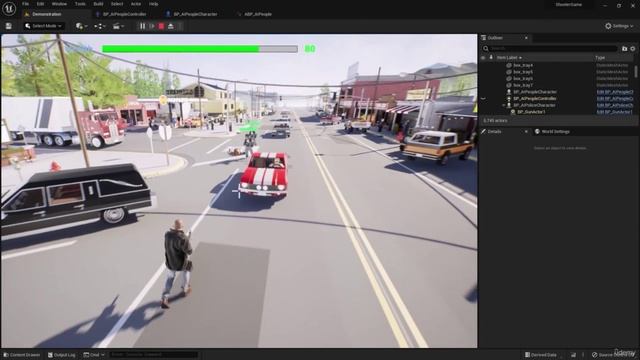
Task: Open Edit BP_AIPoliceCharacter blueprint link
Action: tap(615, 105)
